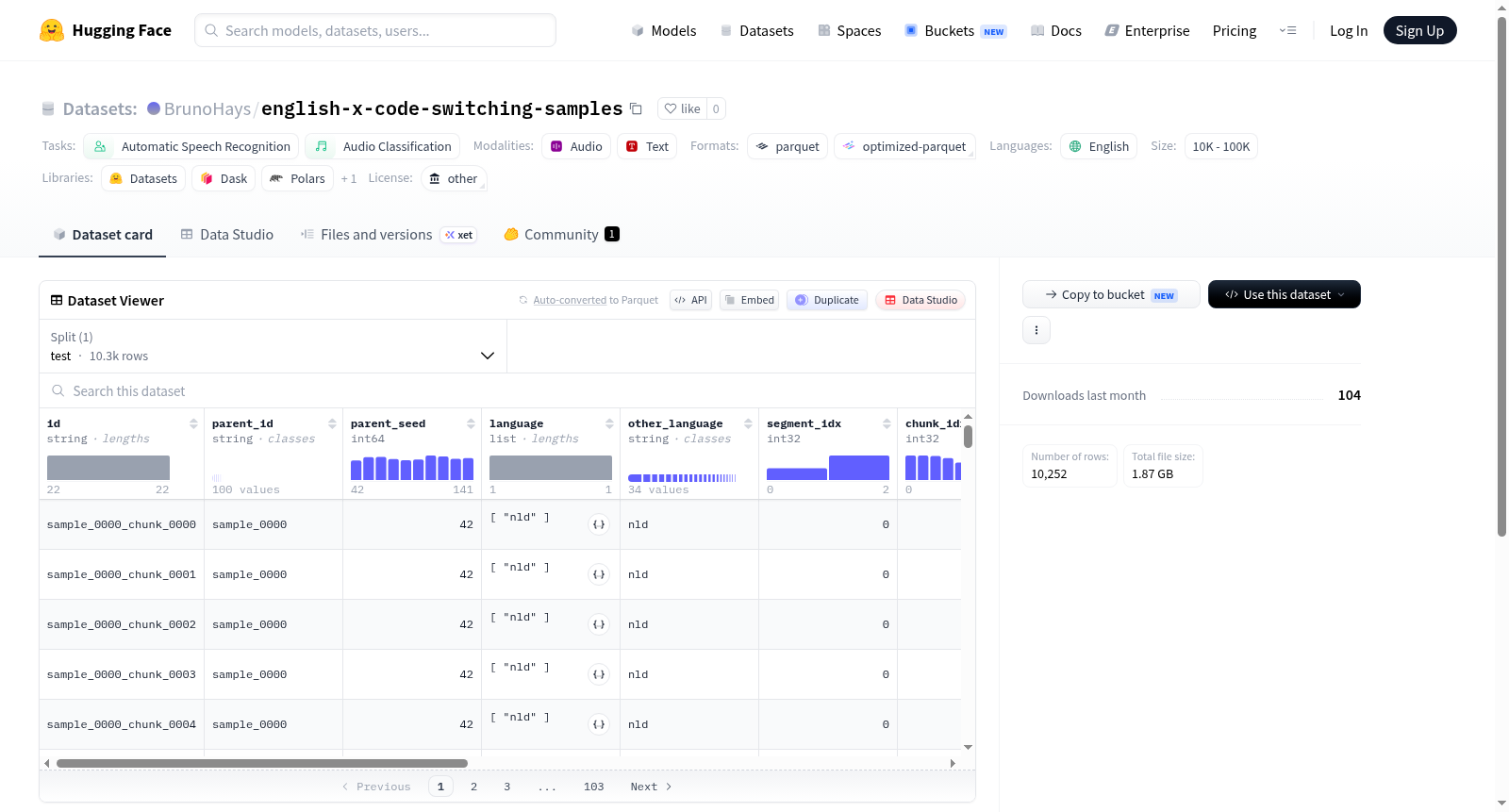
Task: Expand the nld list JSON icon in sample_0000_chunk_0004 row
Action: [599, 724]
